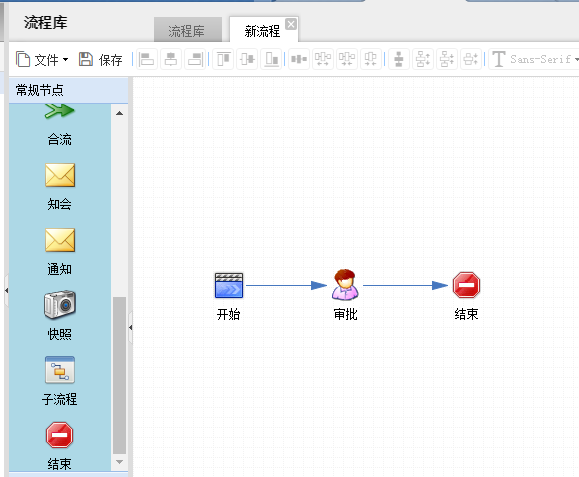Click the distribute horizontally icon

pos(299,59)
